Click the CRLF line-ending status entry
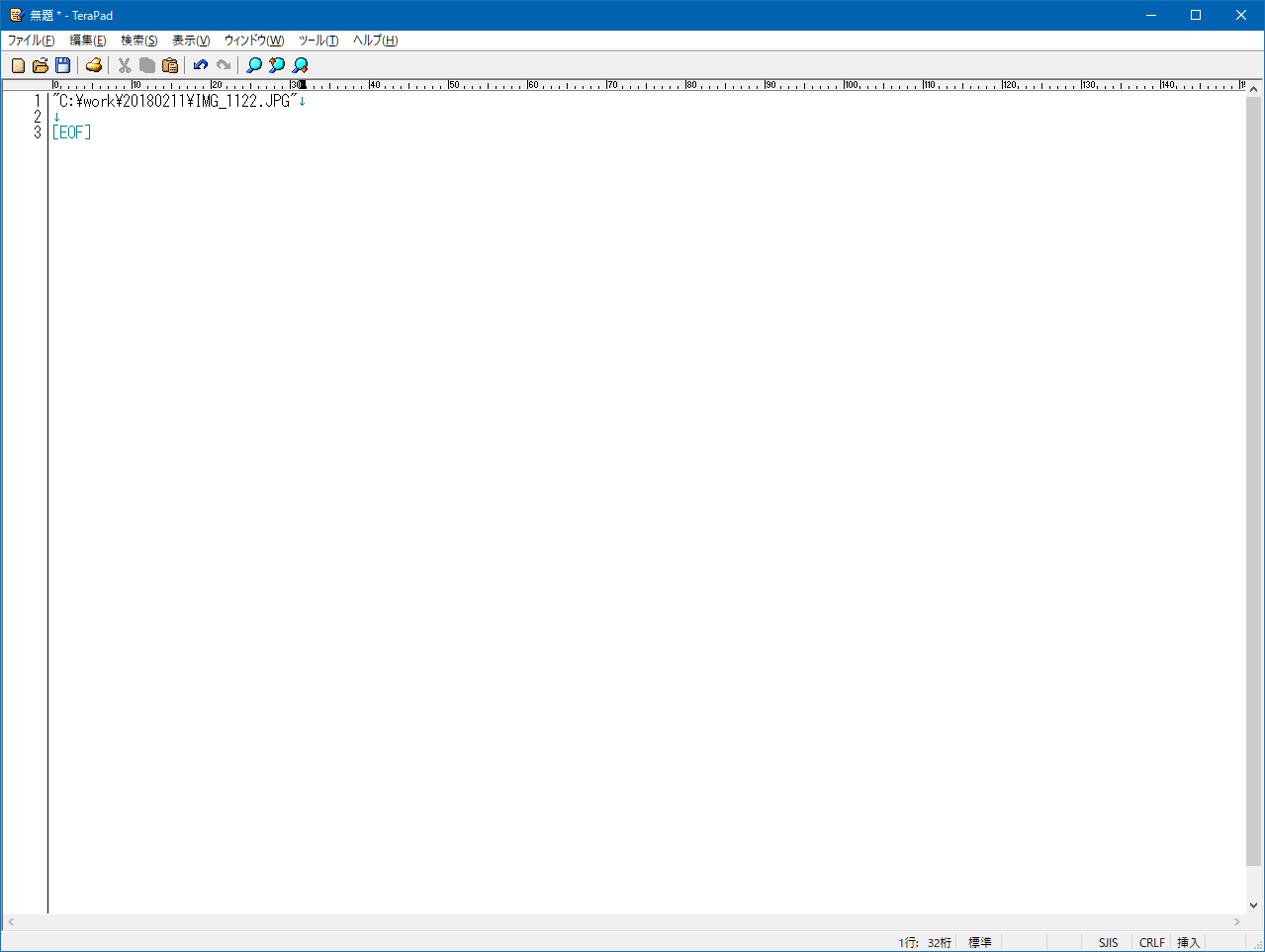Screen dimensions: 1265x952 click(x=1152, y=943)
